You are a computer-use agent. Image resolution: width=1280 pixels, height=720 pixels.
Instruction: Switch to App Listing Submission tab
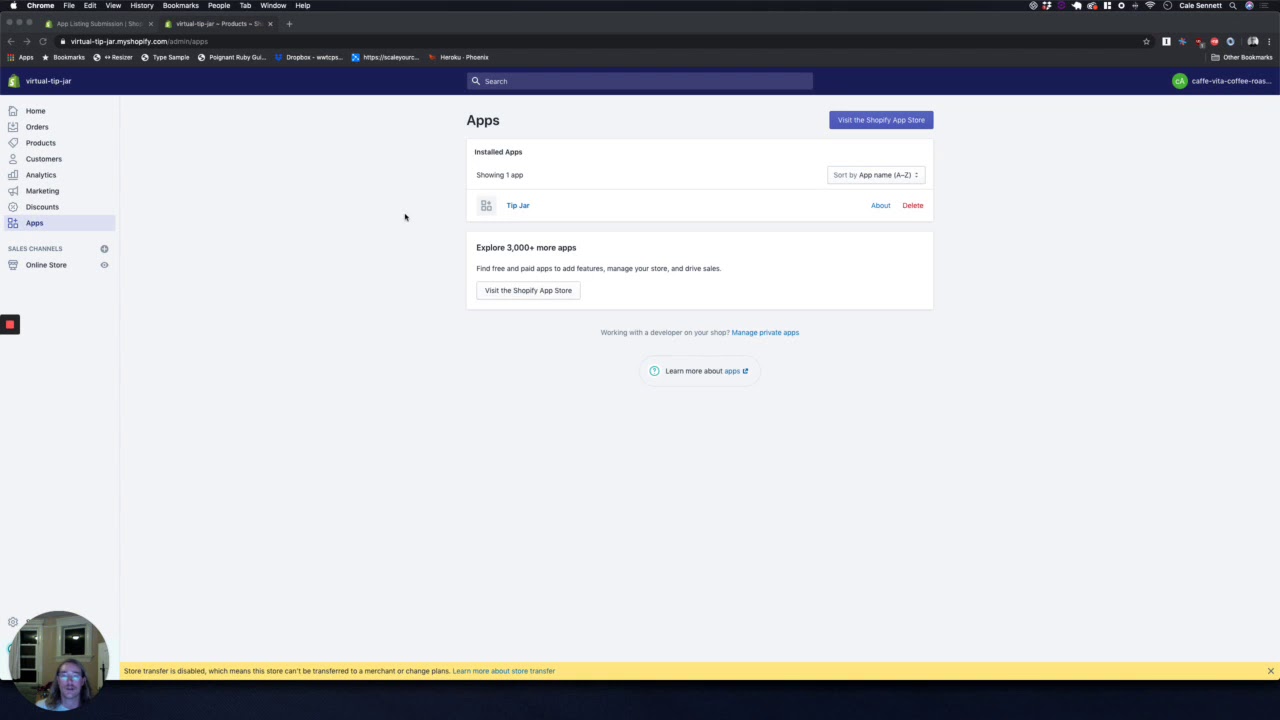(x=98, y=23)
